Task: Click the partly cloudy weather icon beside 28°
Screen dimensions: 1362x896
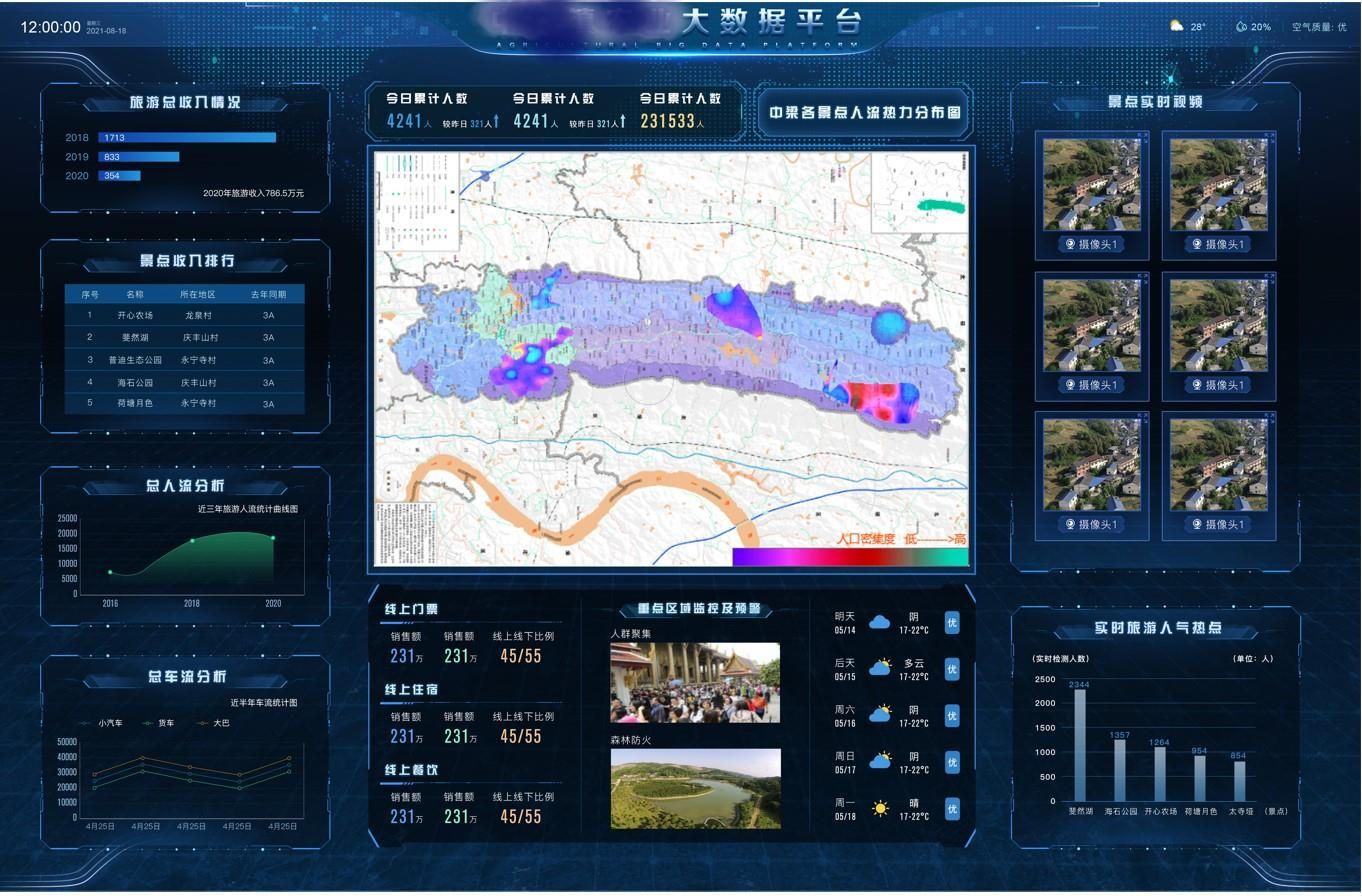Action: 1177,26
